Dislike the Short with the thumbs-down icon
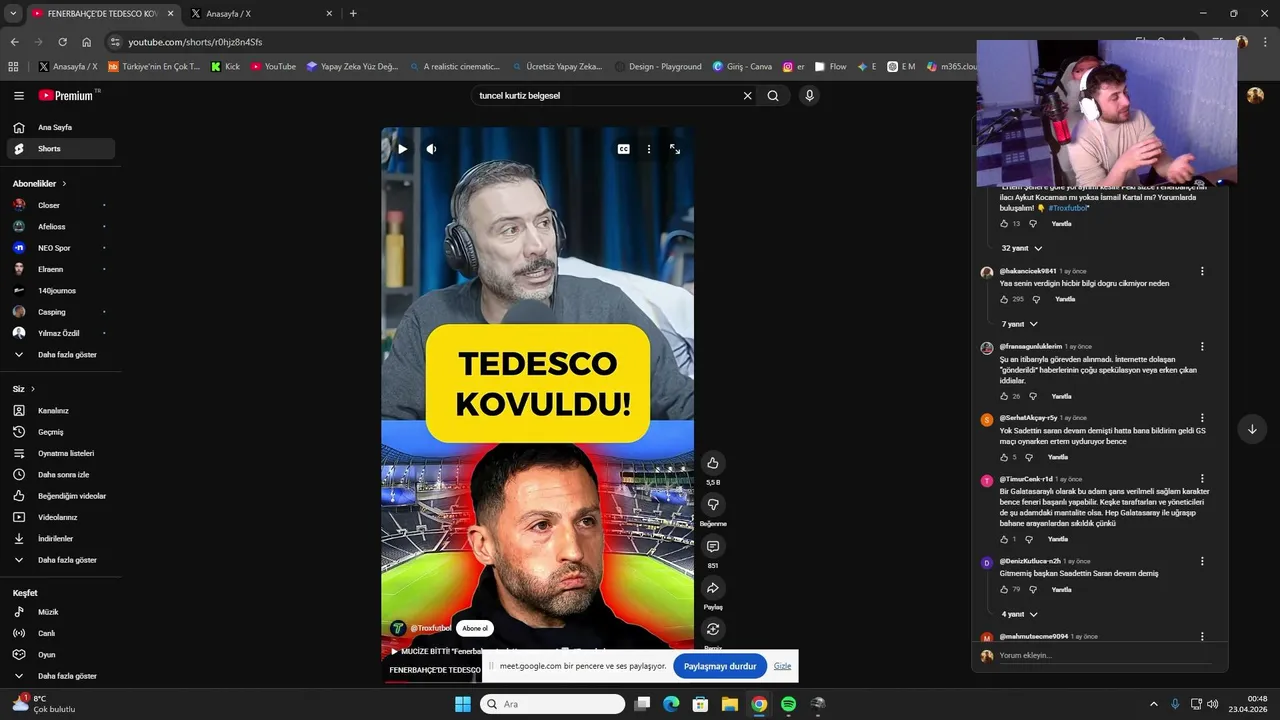The width and height of the screenshot is (1280, 720). point(713,504)
